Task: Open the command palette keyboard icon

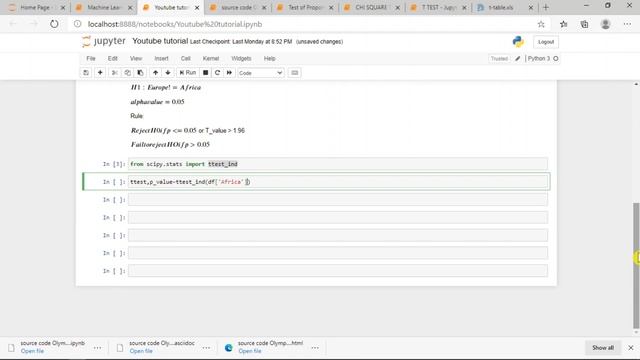Action: (x=295, y=73)
